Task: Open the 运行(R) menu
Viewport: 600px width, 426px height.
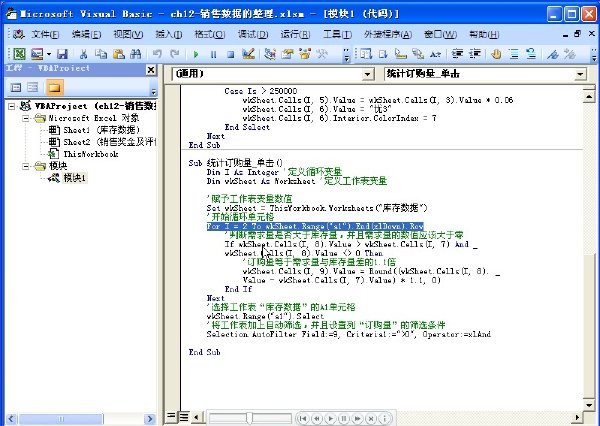Action: [295, 35]
